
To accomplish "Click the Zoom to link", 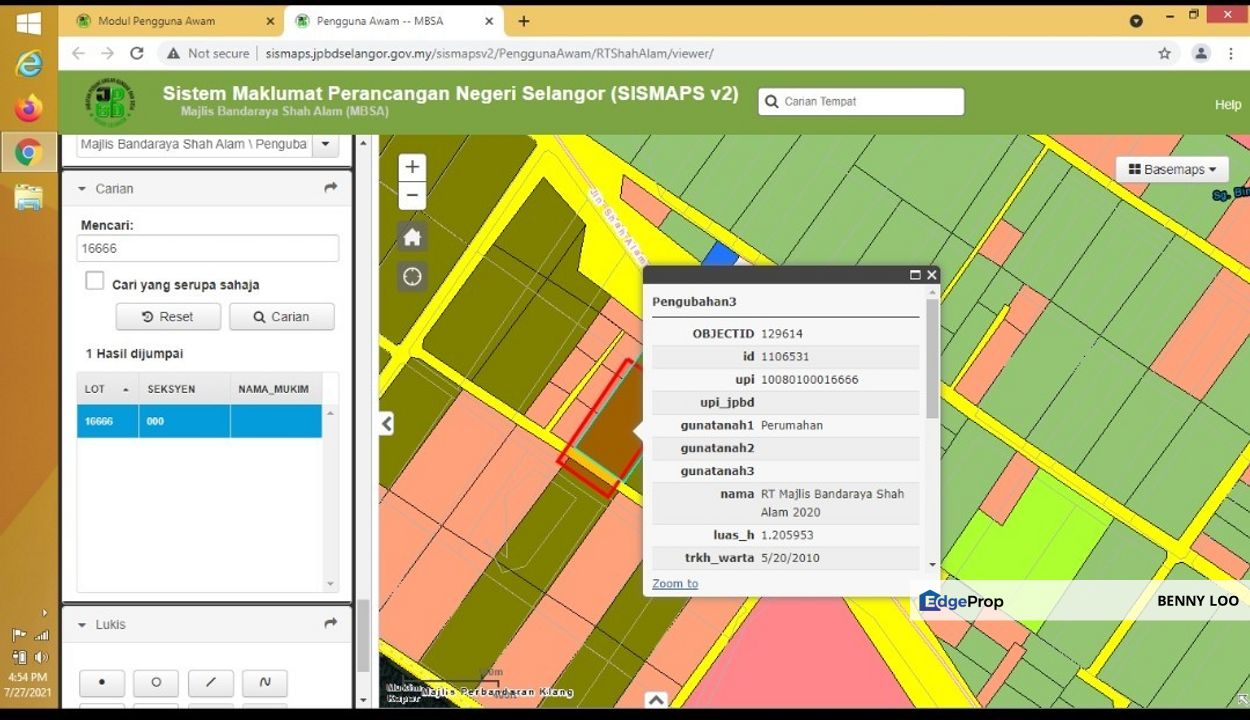I will coord(675,584).
